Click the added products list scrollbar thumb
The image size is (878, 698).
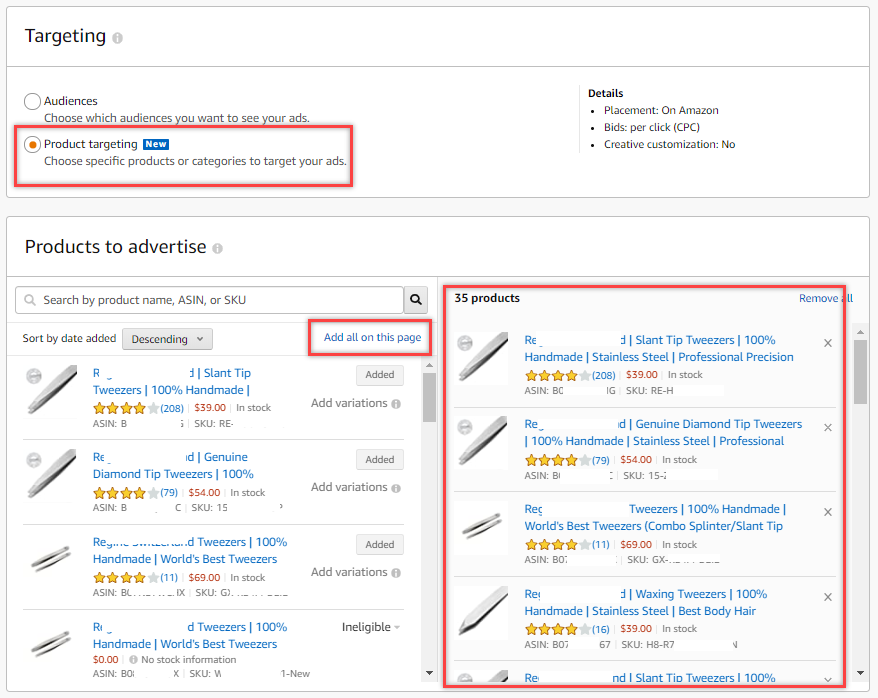click(861, 372)
